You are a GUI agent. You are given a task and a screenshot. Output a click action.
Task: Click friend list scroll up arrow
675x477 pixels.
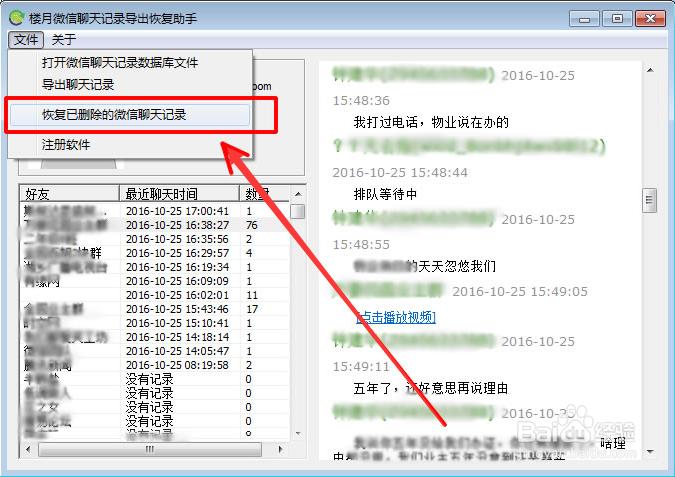point(298,194)
